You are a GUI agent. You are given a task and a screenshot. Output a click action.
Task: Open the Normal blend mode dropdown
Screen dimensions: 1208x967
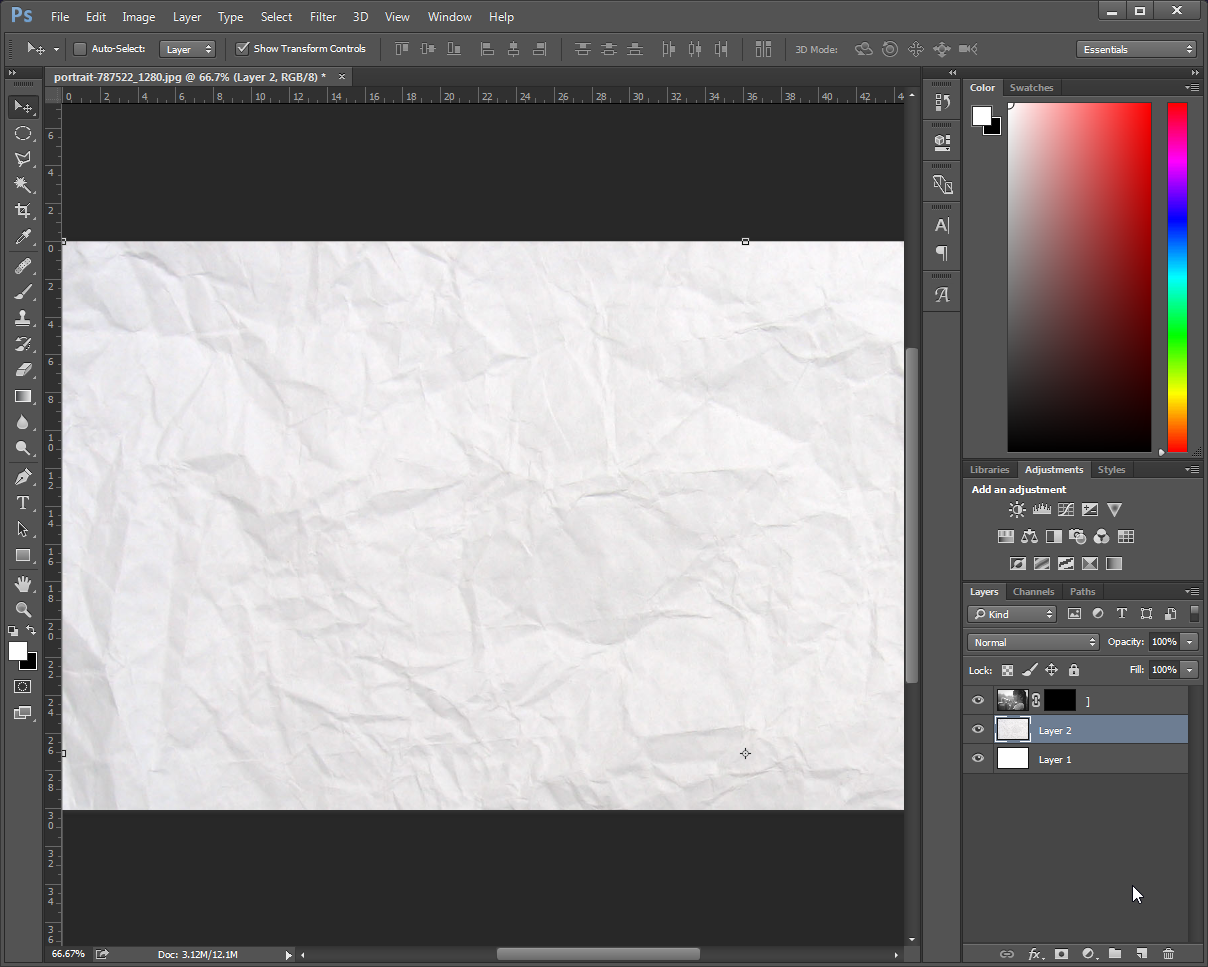coord(1033,642)
